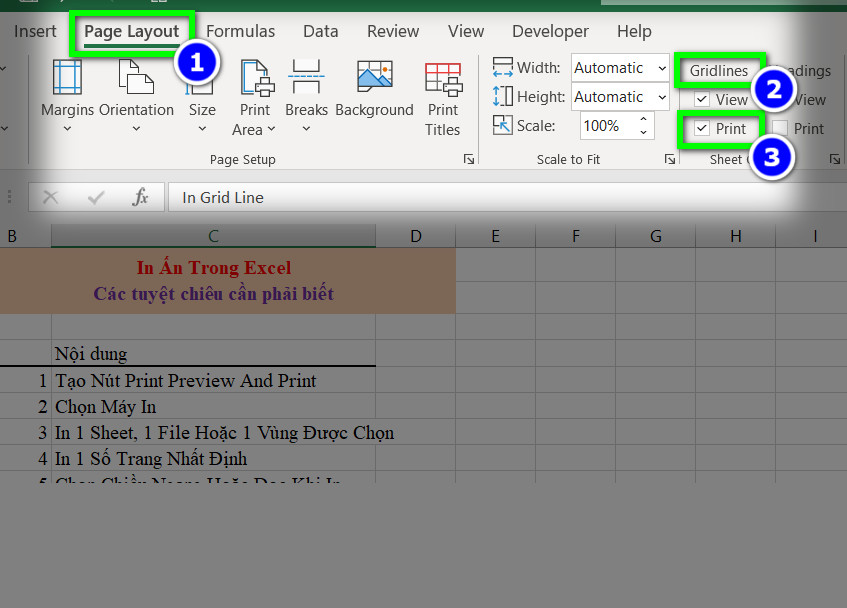Click the Orientation icon

(x=136, y=80)
